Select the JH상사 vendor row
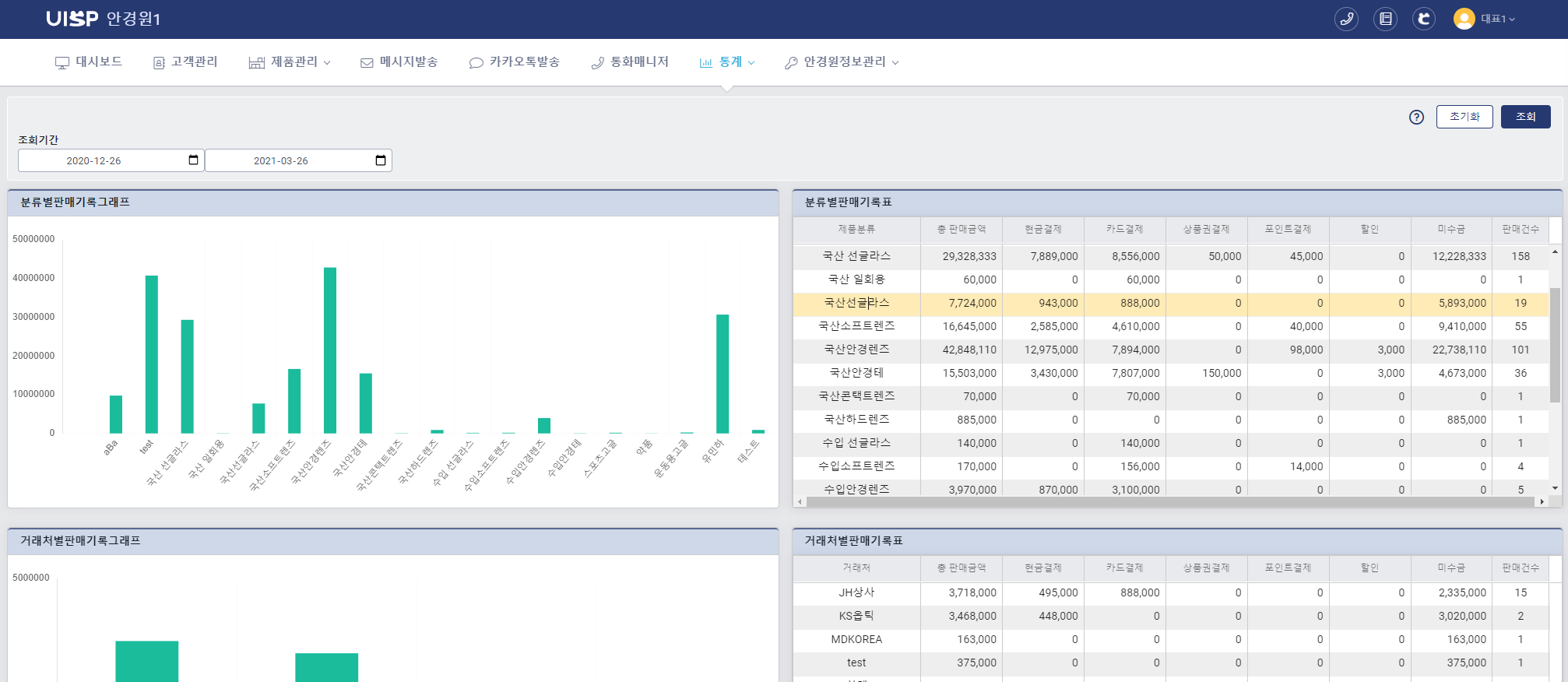The image size is (1568, 682). (1171, 592)
